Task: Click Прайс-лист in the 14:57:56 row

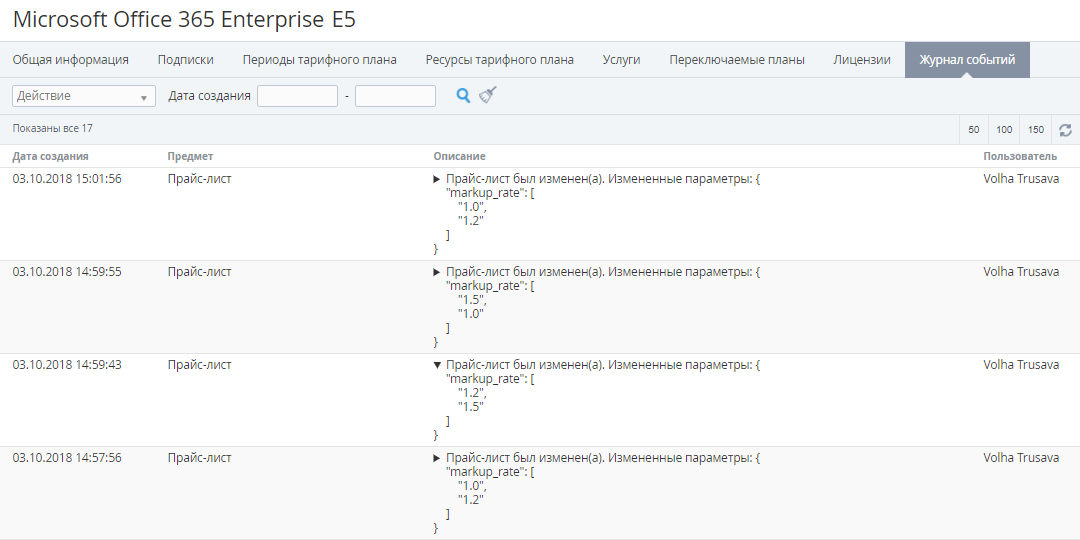Action: click(200, 458)
